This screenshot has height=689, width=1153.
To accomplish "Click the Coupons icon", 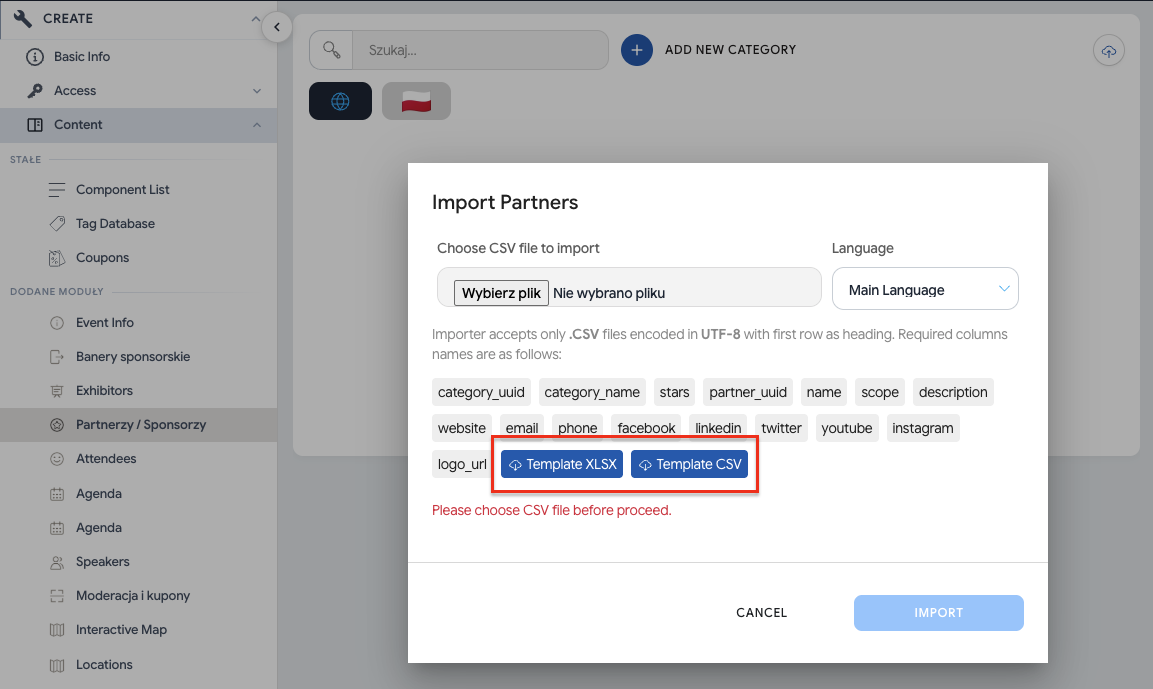I will tap(57, 258).
